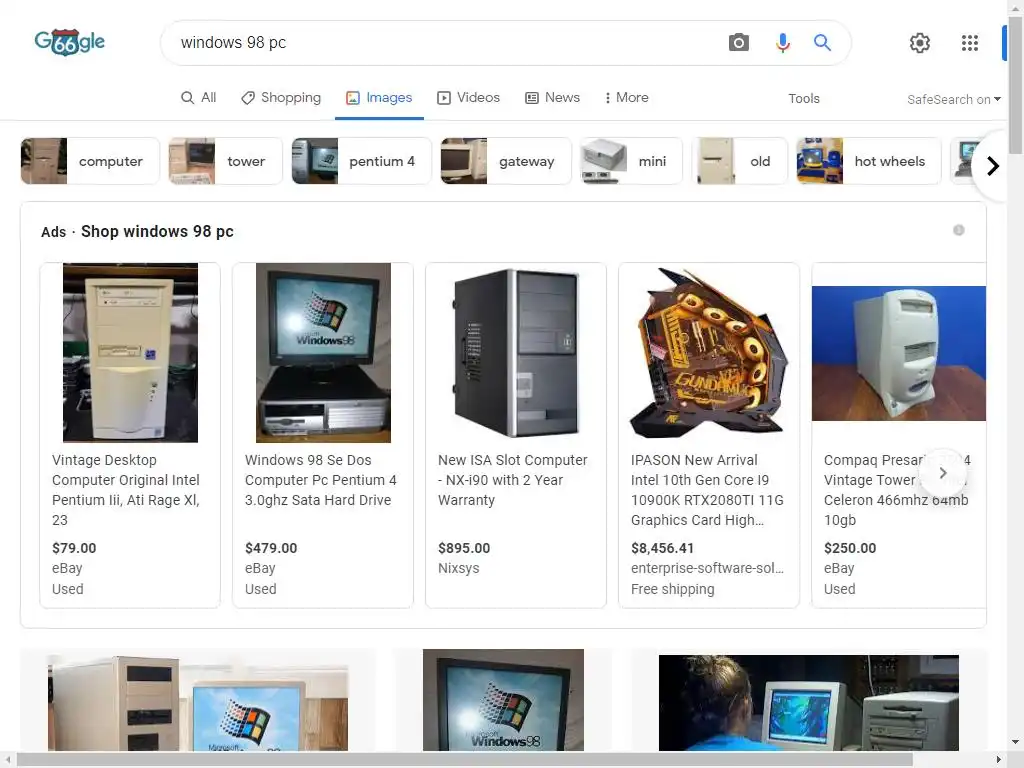Select the Images tab
This screenshot has height=768, width=1024.
click(x=379, y=97)
